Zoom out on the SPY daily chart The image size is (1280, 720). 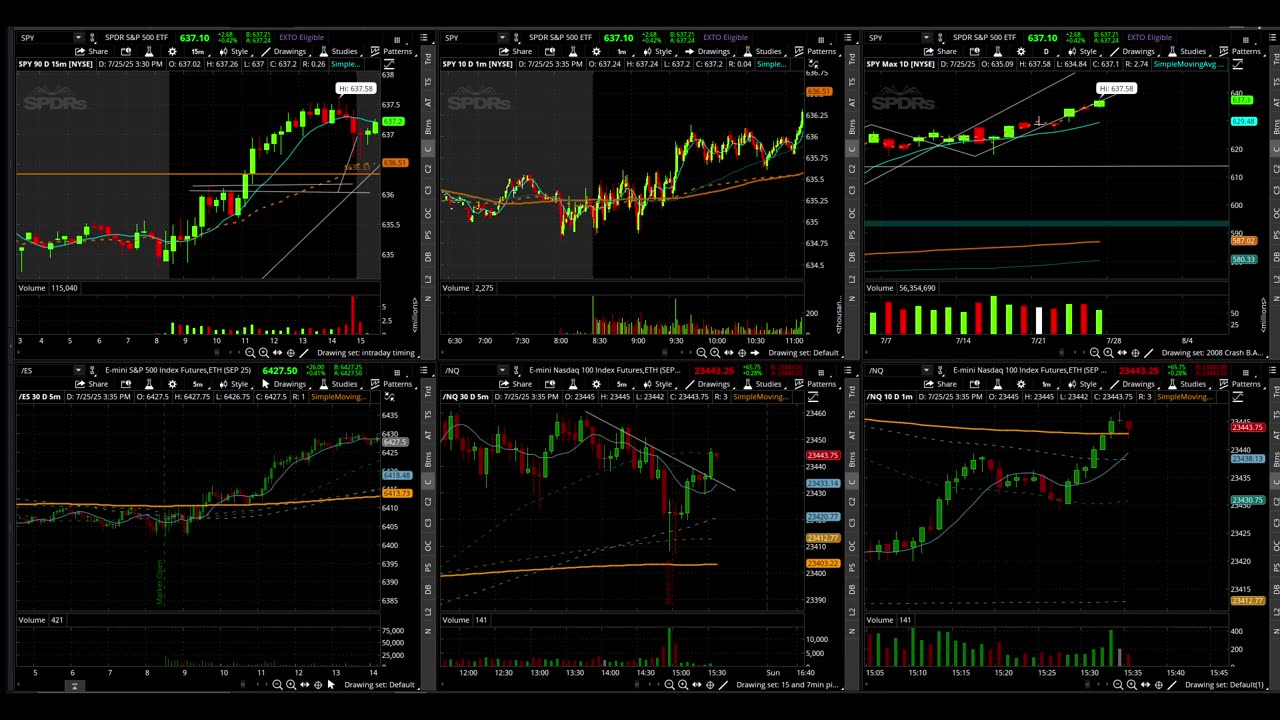[1093, 353]
